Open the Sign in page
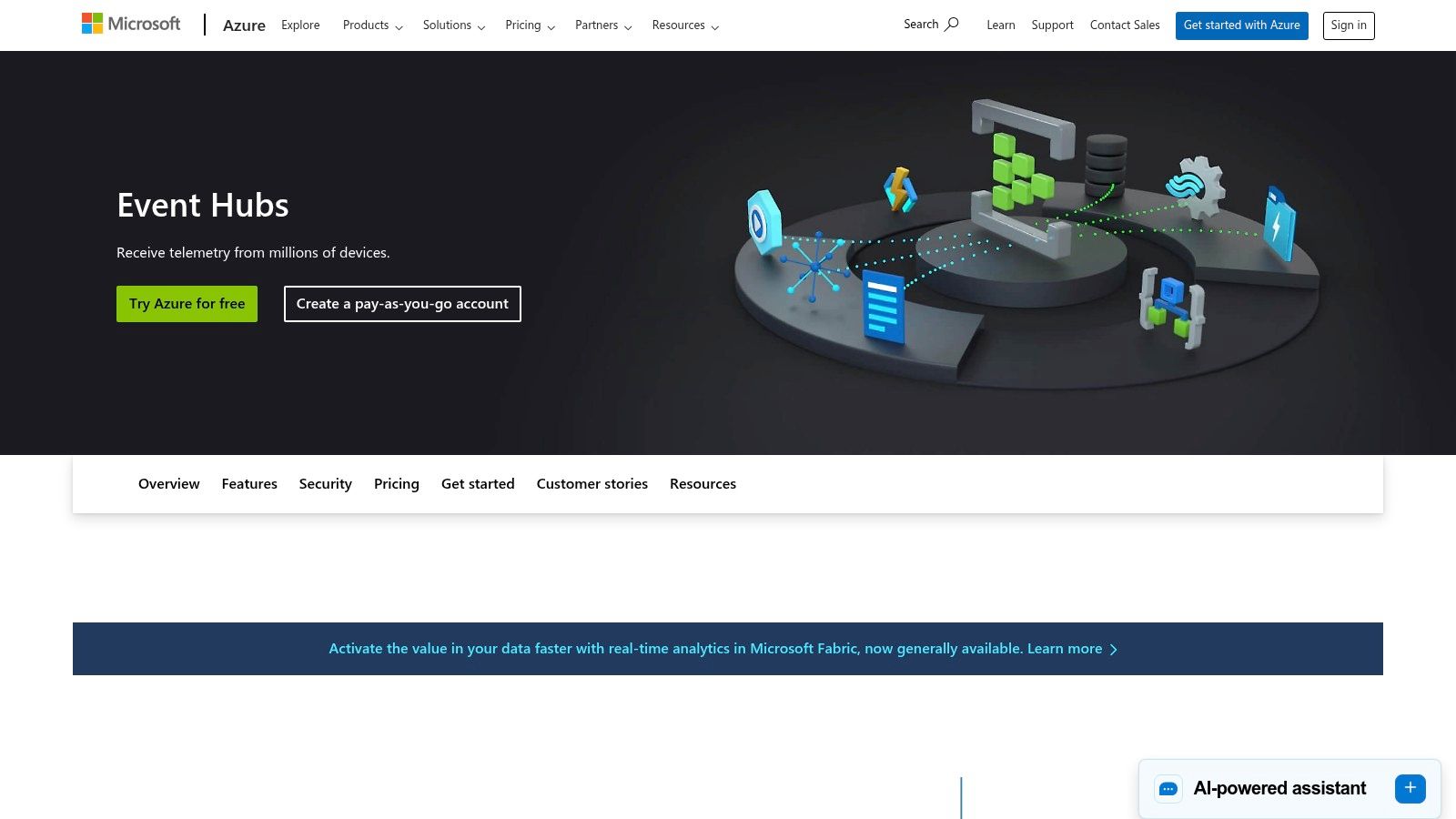Viewport: 1456px width, 819px height. (1348, 25)
